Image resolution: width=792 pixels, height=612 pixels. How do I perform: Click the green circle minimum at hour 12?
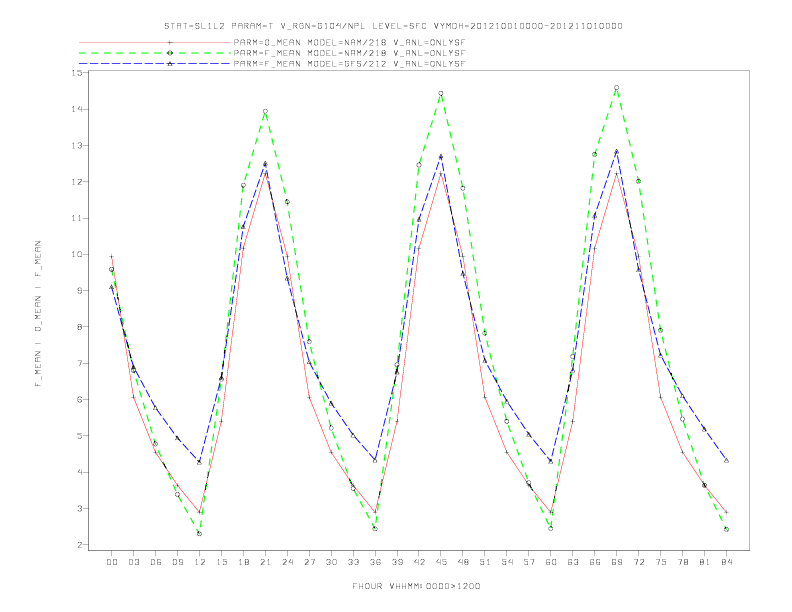click(200, 534)
